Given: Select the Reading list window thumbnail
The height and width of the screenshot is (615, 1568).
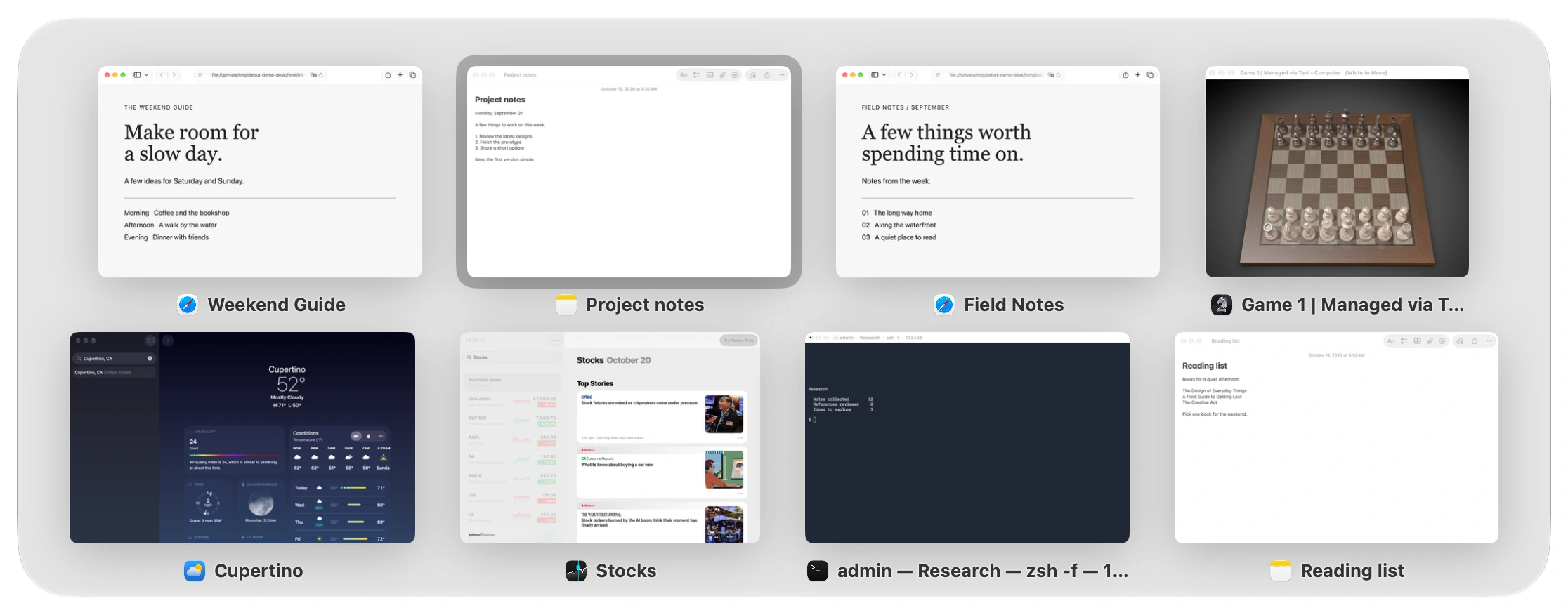Looking at the screenshot, I should point(1336,437).
